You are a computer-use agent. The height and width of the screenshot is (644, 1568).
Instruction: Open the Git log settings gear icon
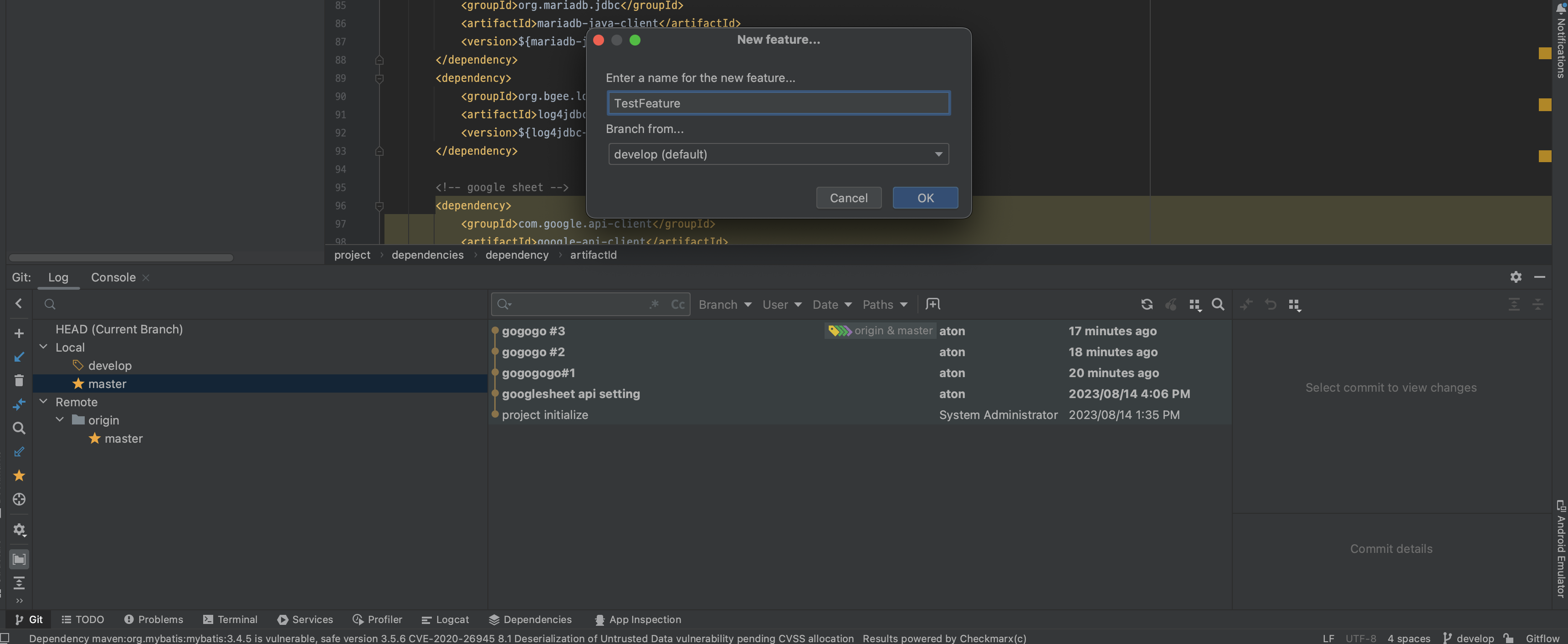coord(1516,277)
